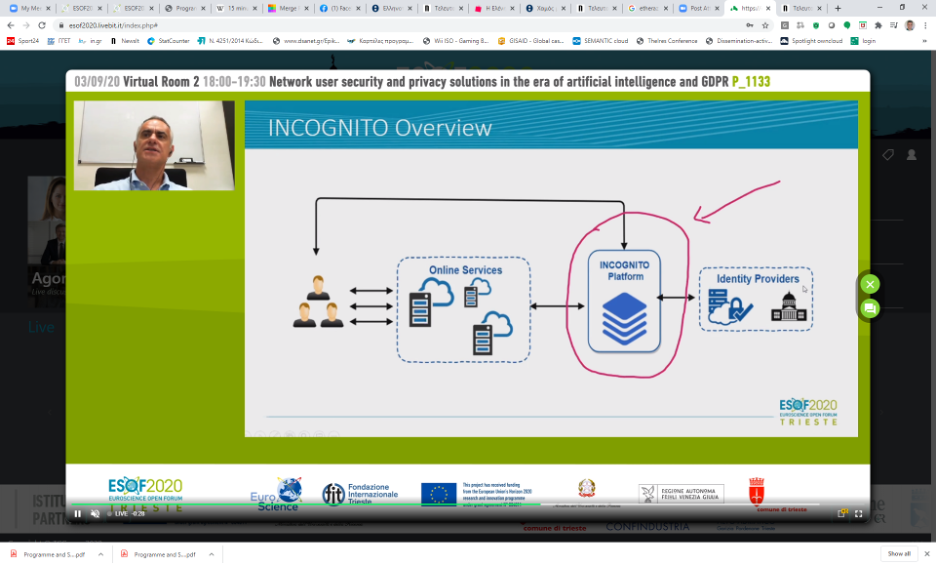The height and width of the screenshot is (566, 936).
Task: Open StatCounter bookmark
Action: [x=168, y=41]
